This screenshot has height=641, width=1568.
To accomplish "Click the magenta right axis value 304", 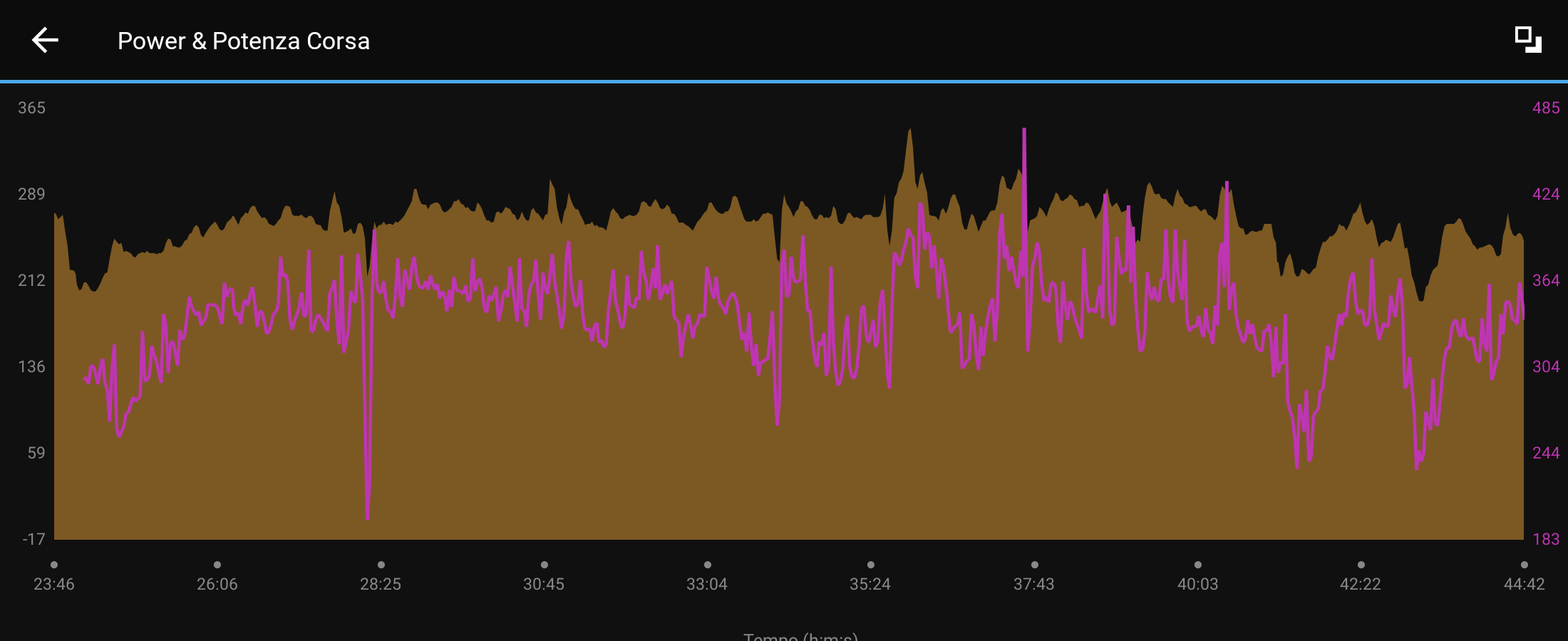I will 1546,366.
